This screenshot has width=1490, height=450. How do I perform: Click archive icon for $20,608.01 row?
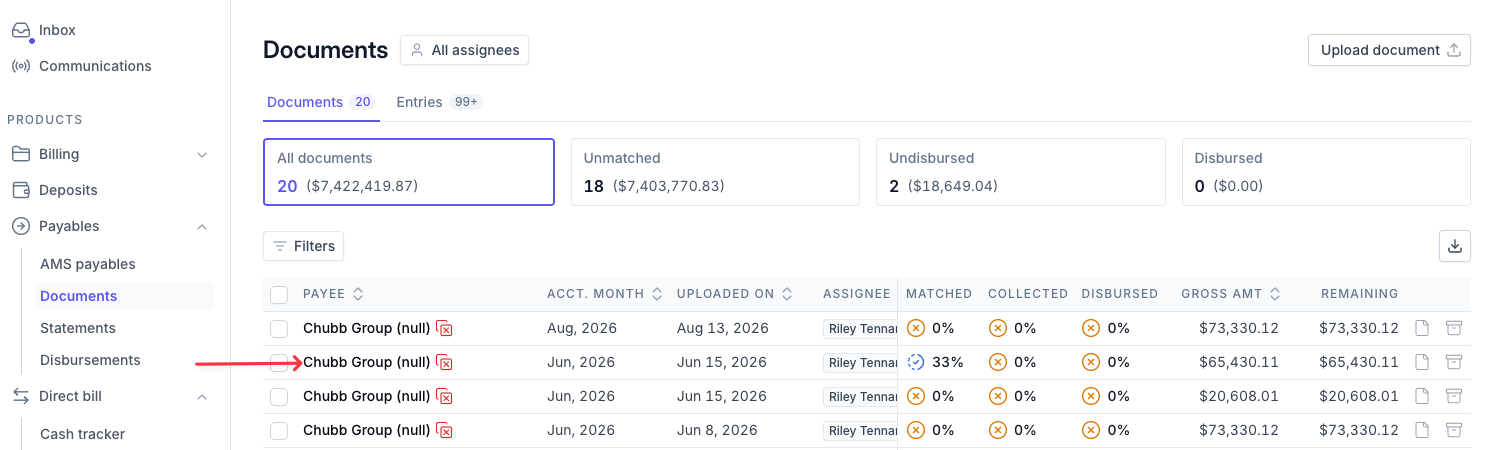tap(1454, 396)
